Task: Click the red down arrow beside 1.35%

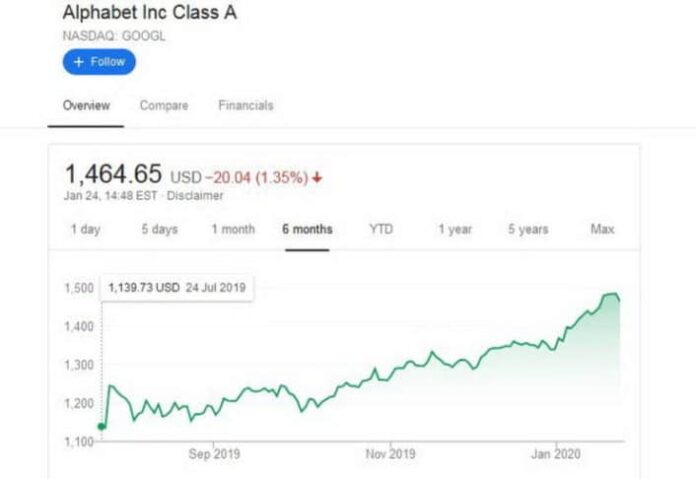Action: coord(316,178)
